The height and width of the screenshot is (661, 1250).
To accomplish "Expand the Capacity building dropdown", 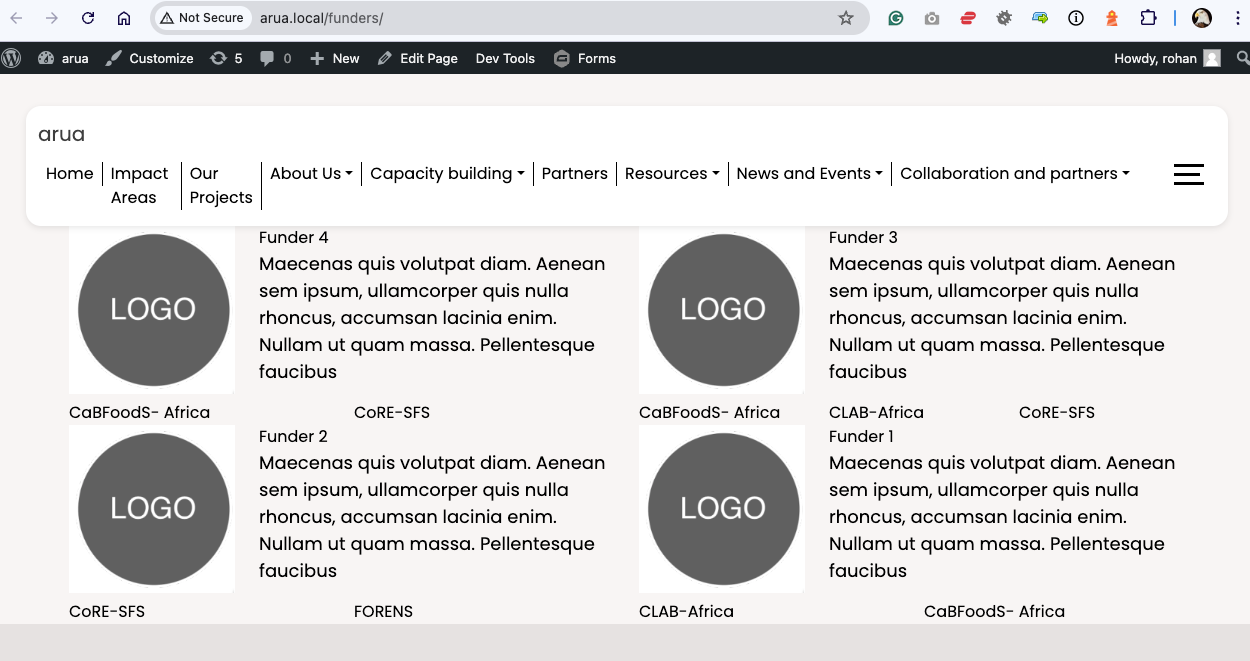I will point(447,173).
